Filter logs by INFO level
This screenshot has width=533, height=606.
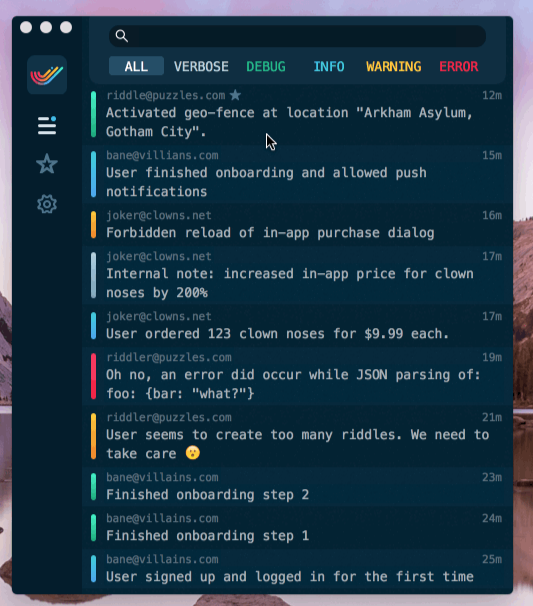click(329, 66)
